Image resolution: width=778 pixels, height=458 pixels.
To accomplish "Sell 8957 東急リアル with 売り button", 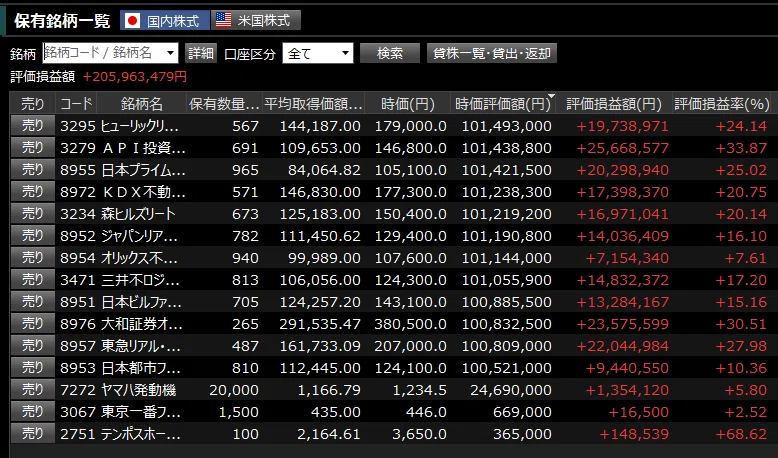I will coord(33,346).
